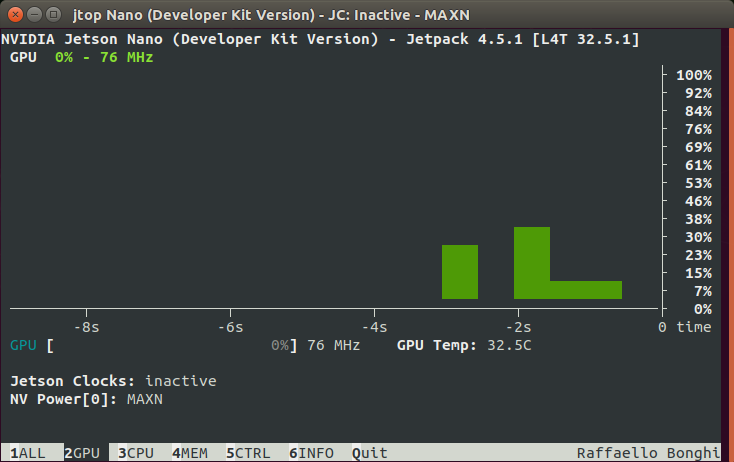Click the -8s time axis label
Image resolution: width=734 pixels, height=462 pixels.
[87, 327]
